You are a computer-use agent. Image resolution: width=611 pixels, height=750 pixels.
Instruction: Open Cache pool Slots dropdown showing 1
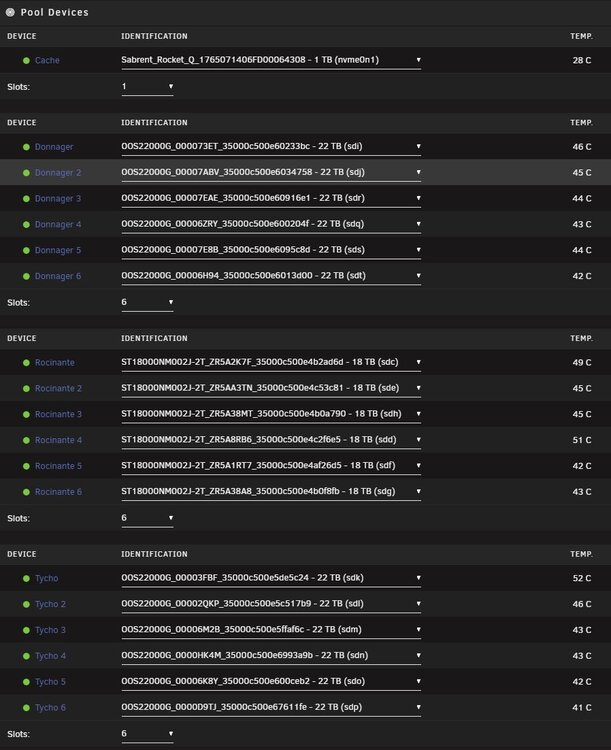(x=147, y=87)
